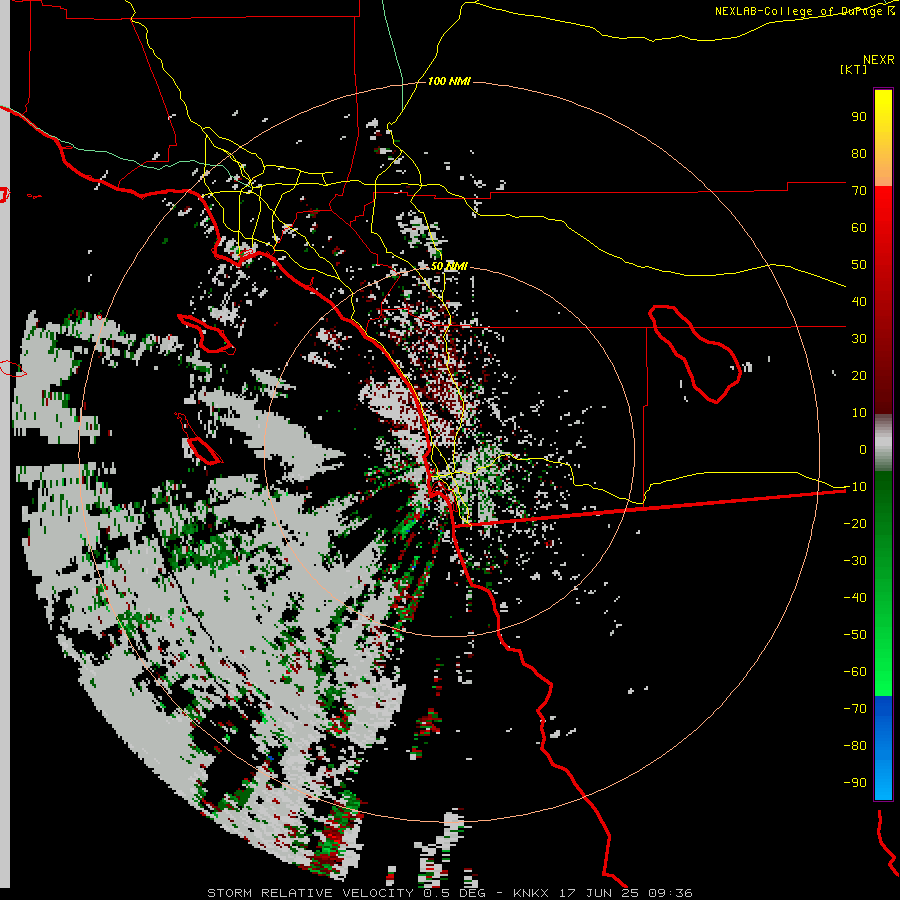900x900 pixels.
Task: Click the 100 NMI range ring label
Action: [449, 81]
